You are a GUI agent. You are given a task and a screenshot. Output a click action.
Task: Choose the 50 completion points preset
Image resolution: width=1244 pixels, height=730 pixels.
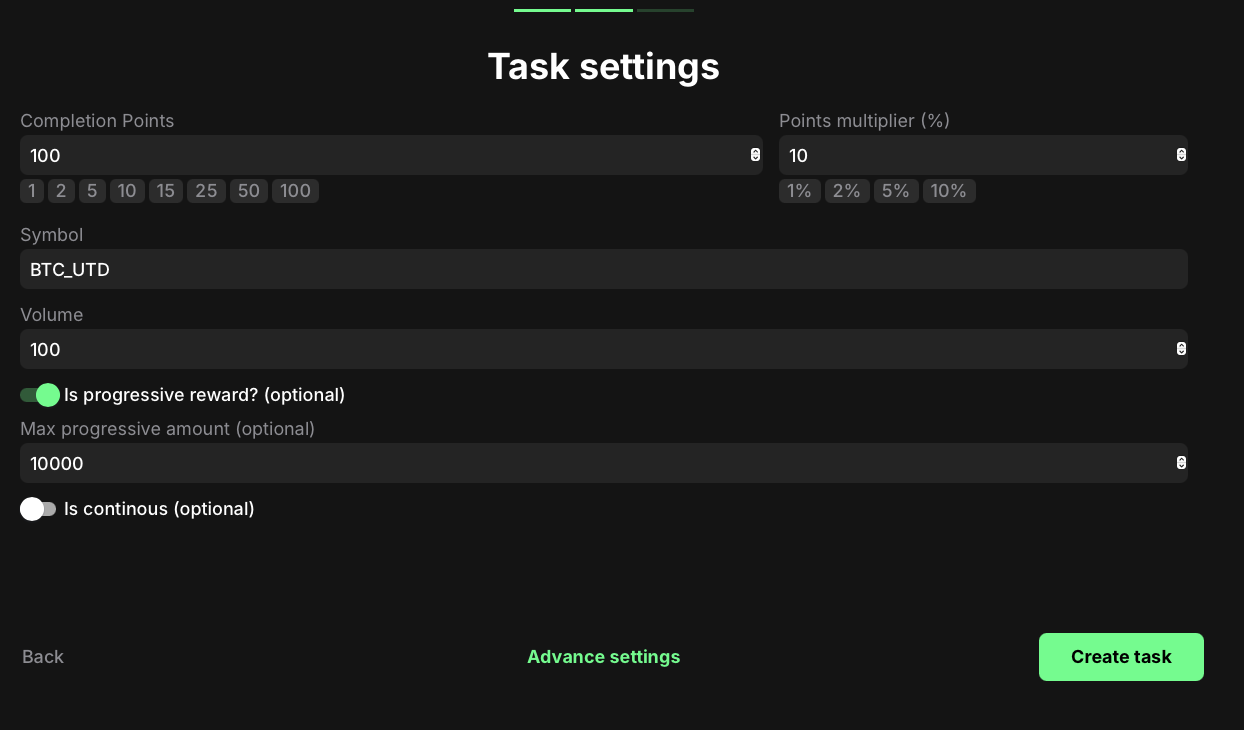[x=249, y=191]
